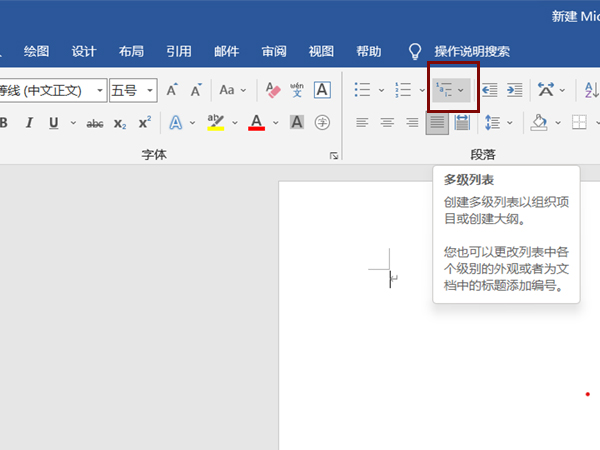
Task: Click the 操作说明搜索 search box
Action: coord(471,51)
